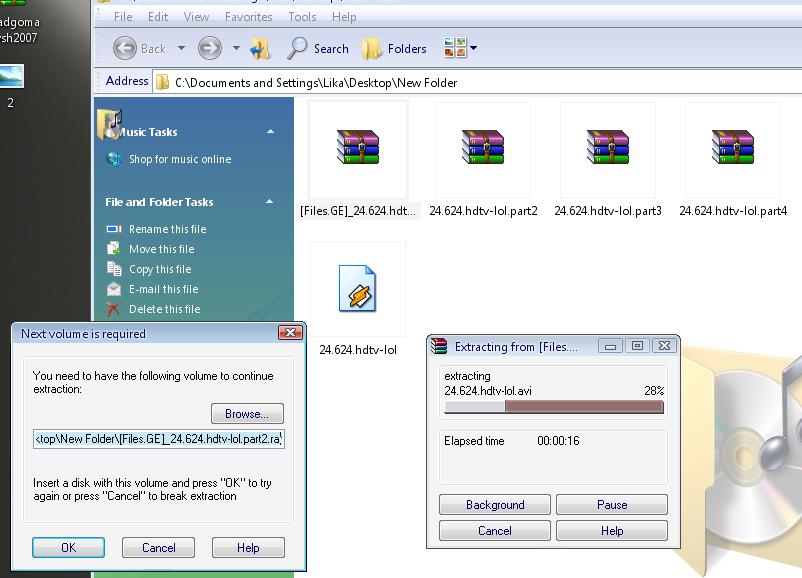This screenshot has height=578, width=802.
Task: Click the Up folder toolbar icon
Action: pos(260,48)
